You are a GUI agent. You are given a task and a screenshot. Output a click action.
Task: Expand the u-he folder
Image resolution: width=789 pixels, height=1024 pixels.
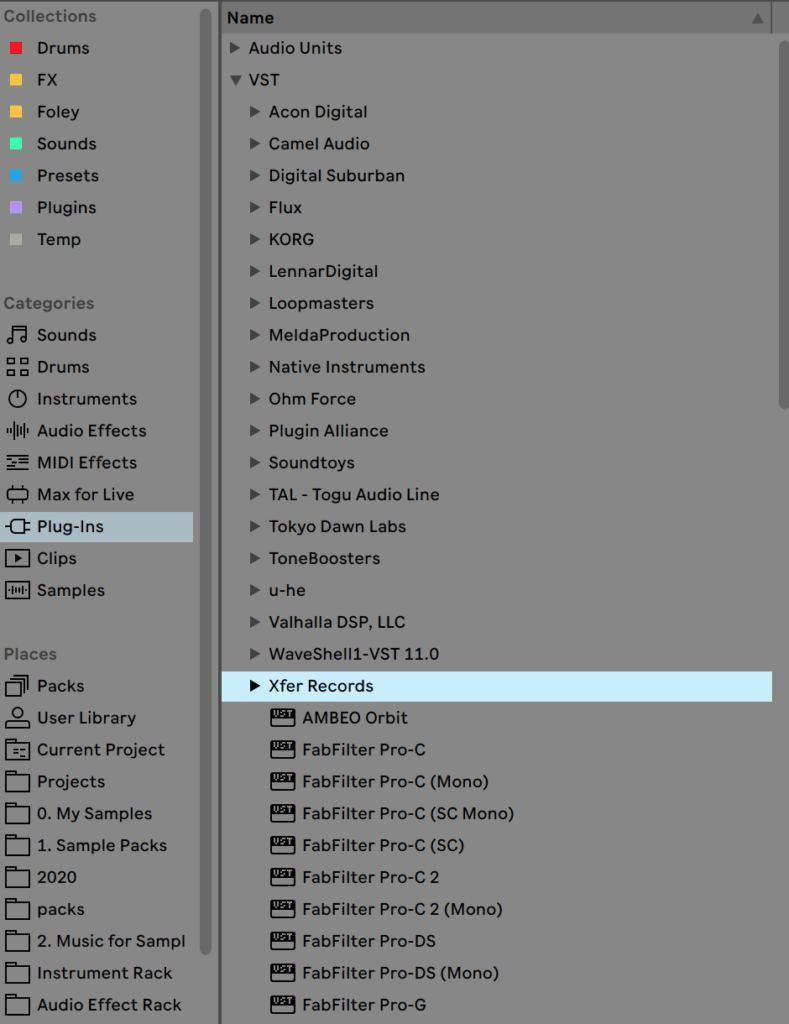click(x=255, y=590)
